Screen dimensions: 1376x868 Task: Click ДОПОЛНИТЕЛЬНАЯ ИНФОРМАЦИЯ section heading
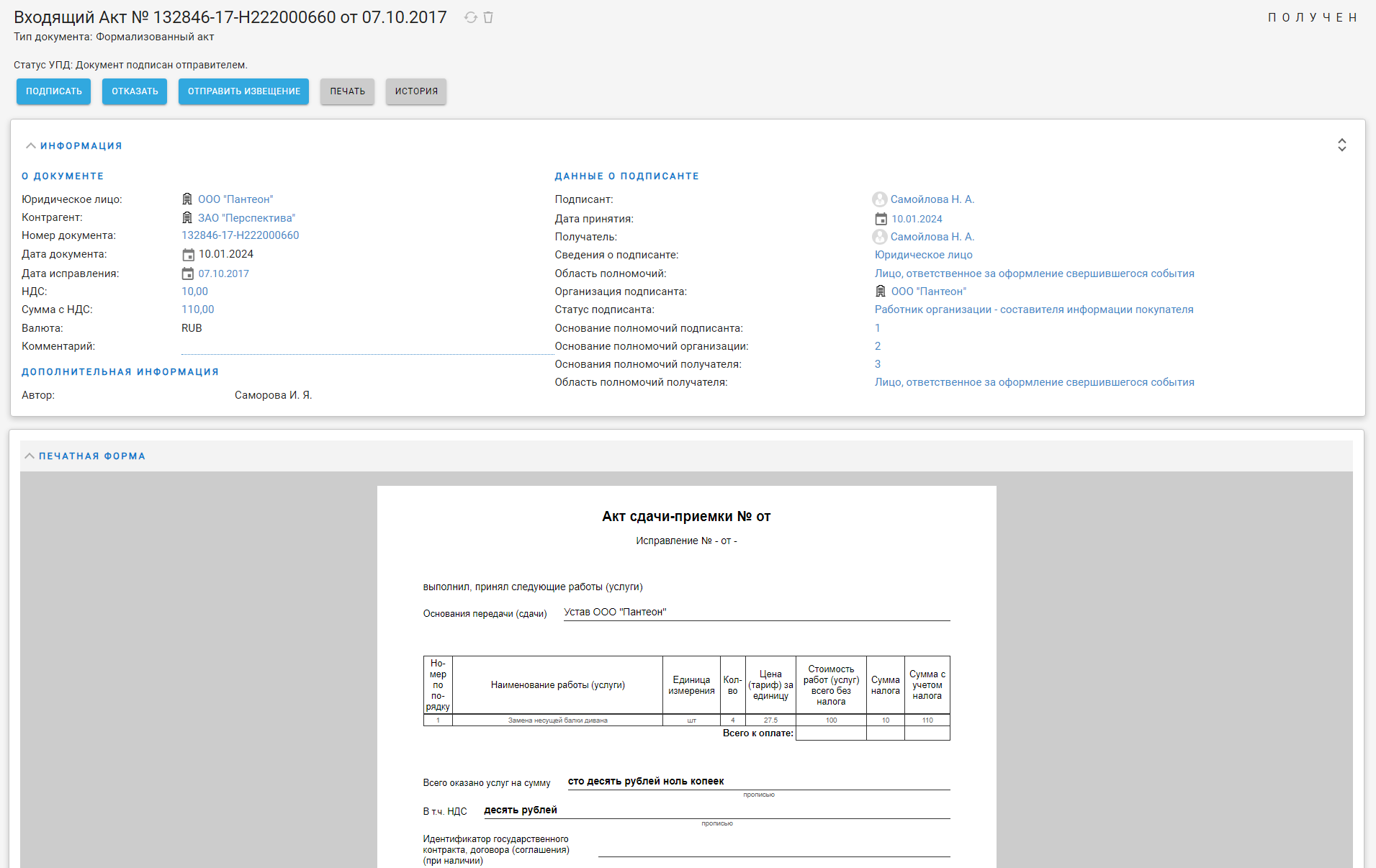pyautogui.click(x=120, y=371)
